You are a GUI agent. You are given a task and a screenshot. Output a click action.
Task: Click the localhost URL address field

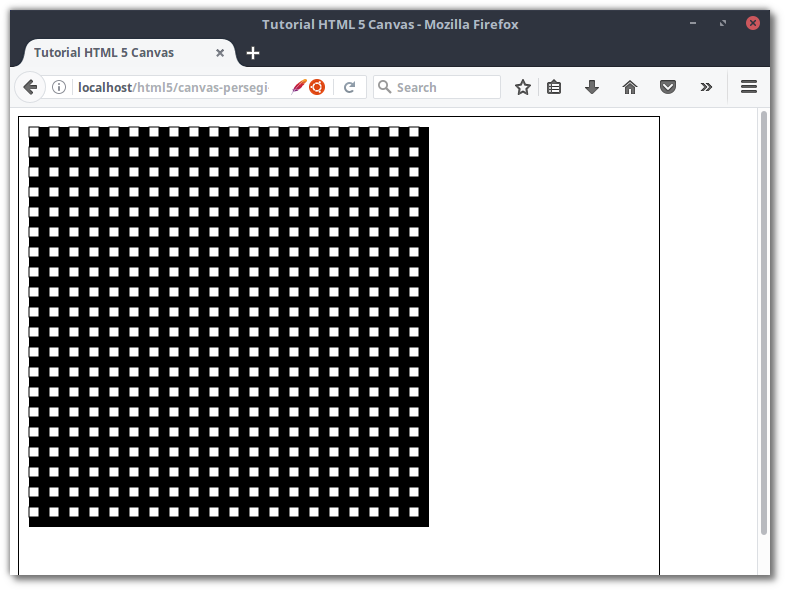[x=175, y=87]
